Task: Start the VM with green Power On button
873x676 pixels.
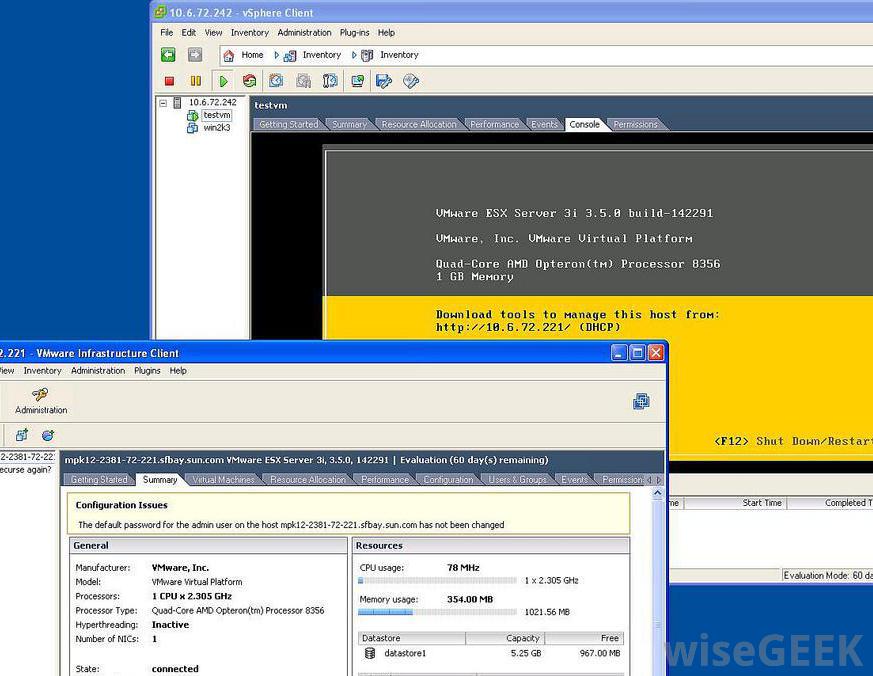Action: point(223,81)
